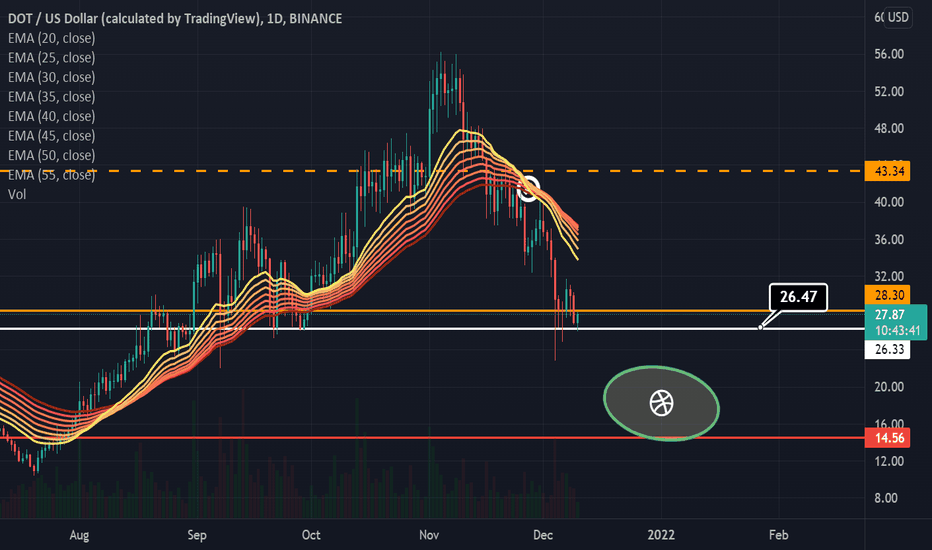Click the Sep label on time axis
The height and width of the screenshot is (550, 932).
[197, 535]
